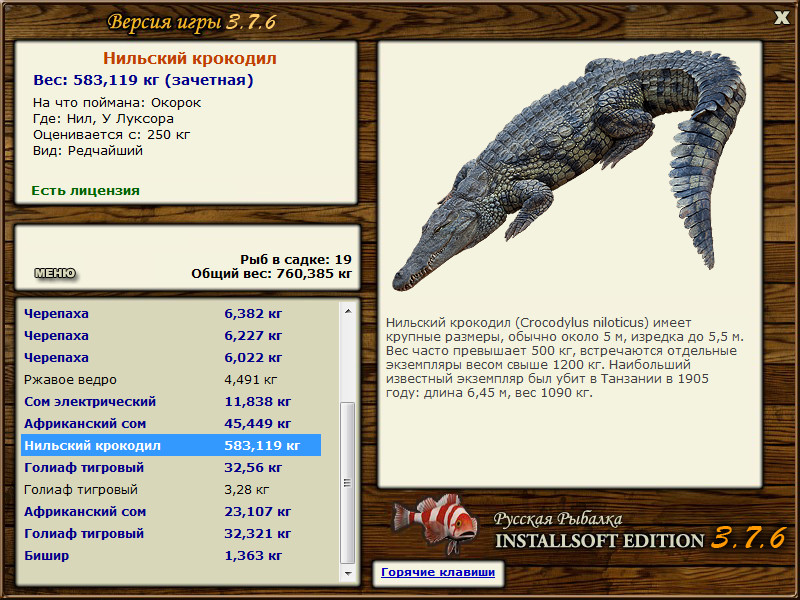
Task: Select the Черепаха row weighing 6,022 кг
Action: 171,357
